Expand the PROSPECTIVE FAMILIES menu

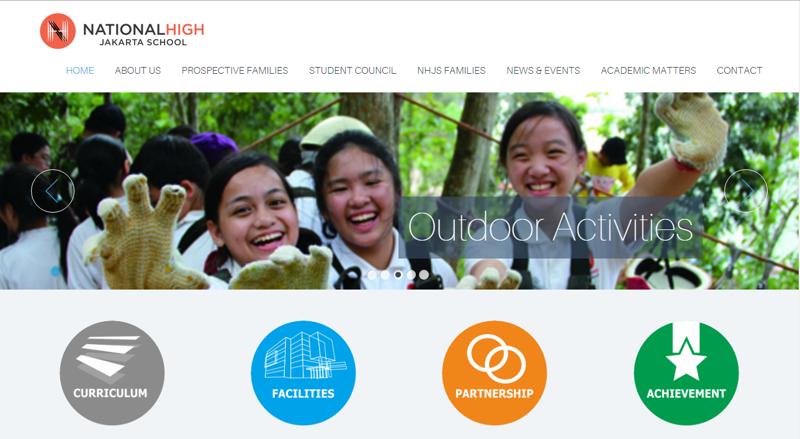click(x=235, y=70)
